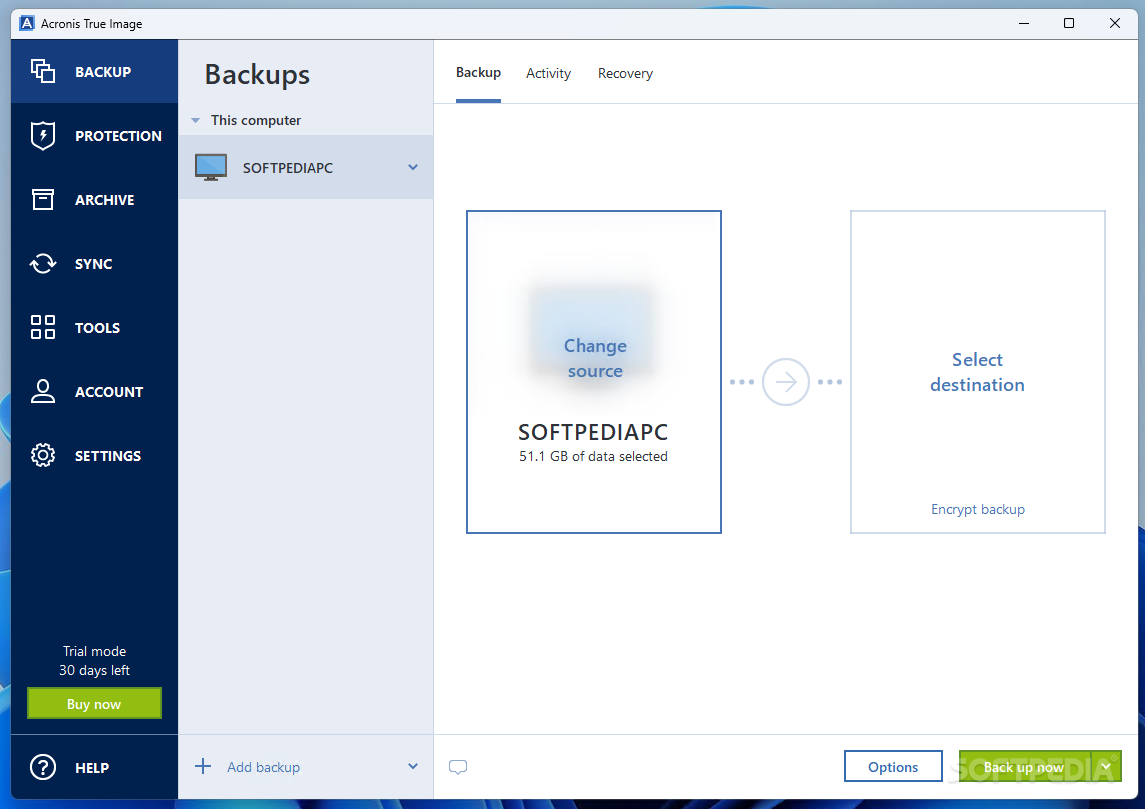Click the Select destination card

click(978, 372)
